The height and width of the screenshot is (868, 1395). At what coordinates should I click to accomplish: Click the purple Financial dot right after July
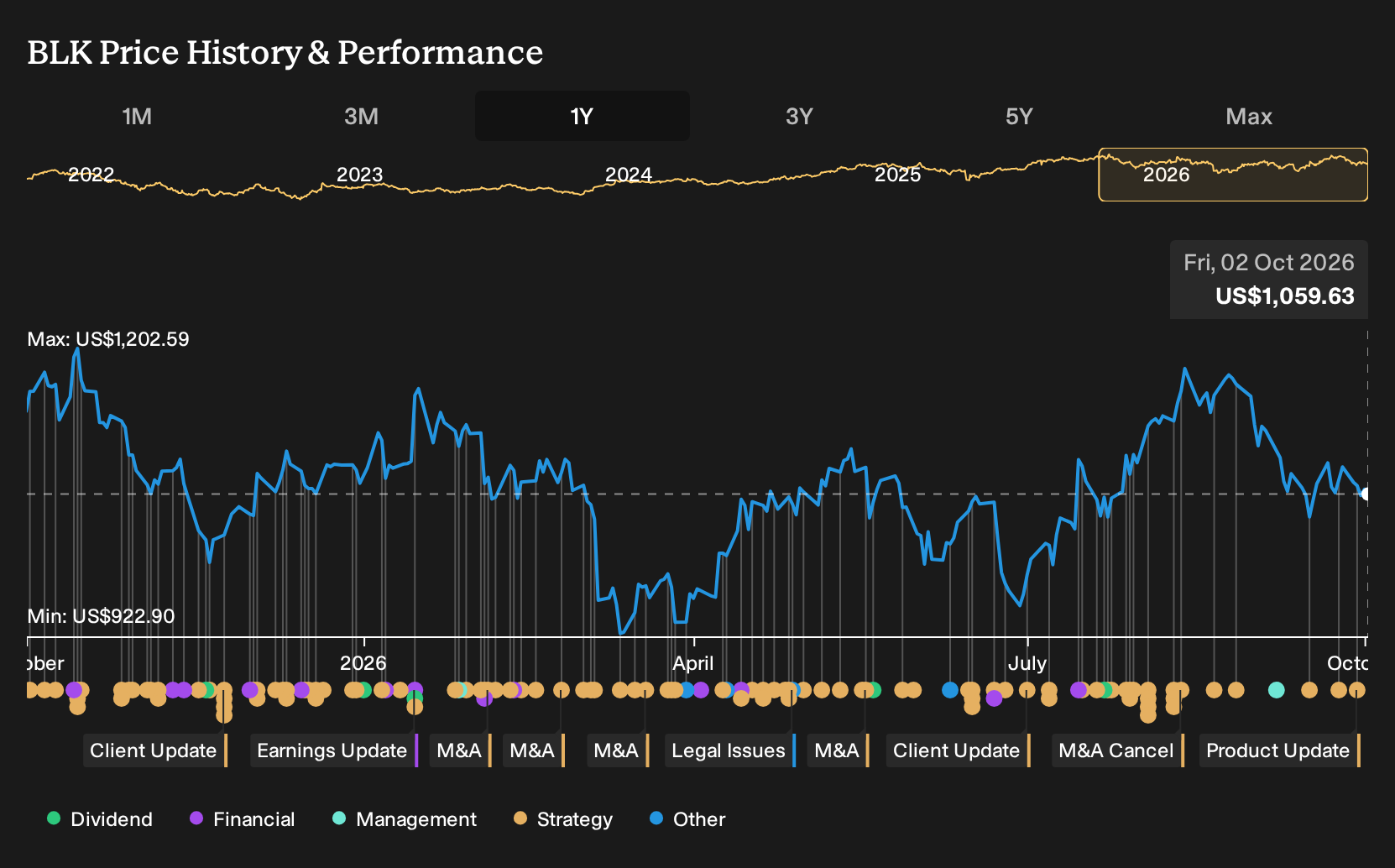tap(1079, 690)
